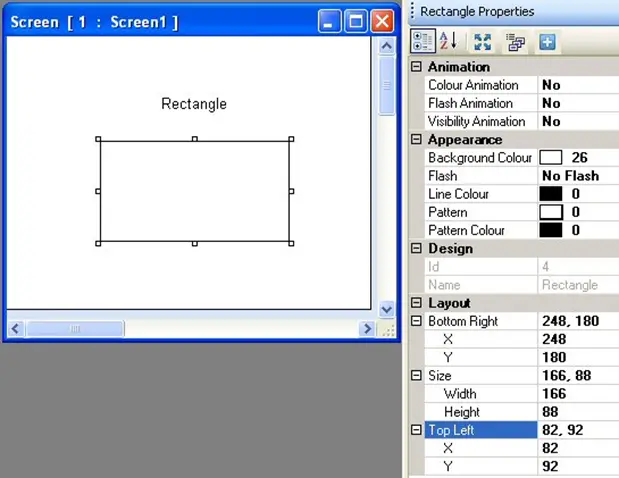
Task: Minimize the Screen1 window
Action: 329,21
